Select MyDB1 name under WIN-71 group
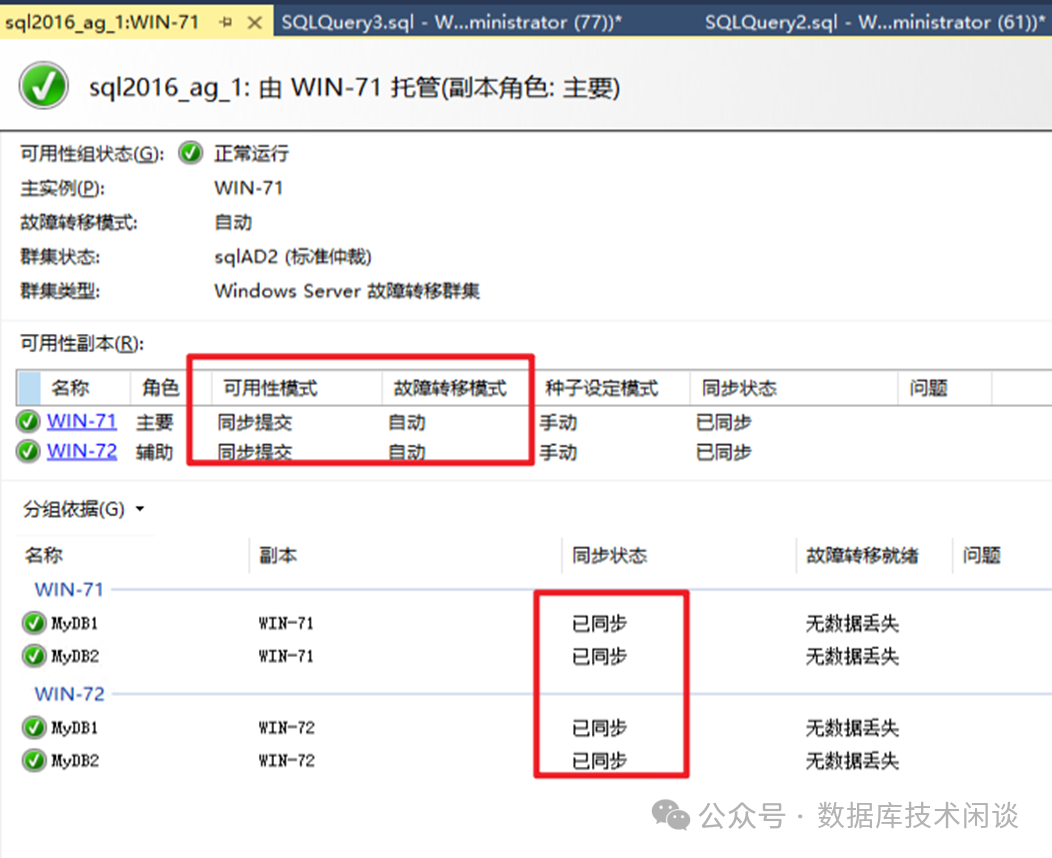 [74, 623]
